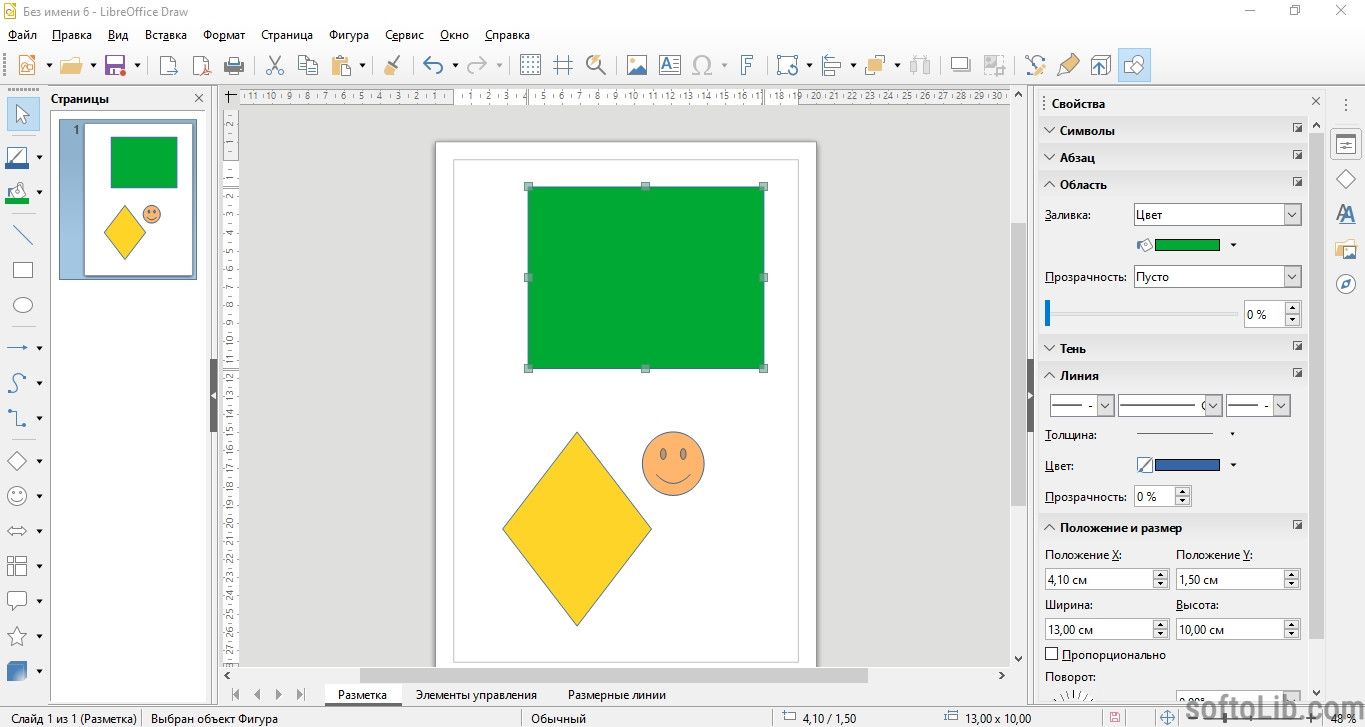Enable the Пропорционально checkbox
1365x727 pixels.
click(1051, 654)
